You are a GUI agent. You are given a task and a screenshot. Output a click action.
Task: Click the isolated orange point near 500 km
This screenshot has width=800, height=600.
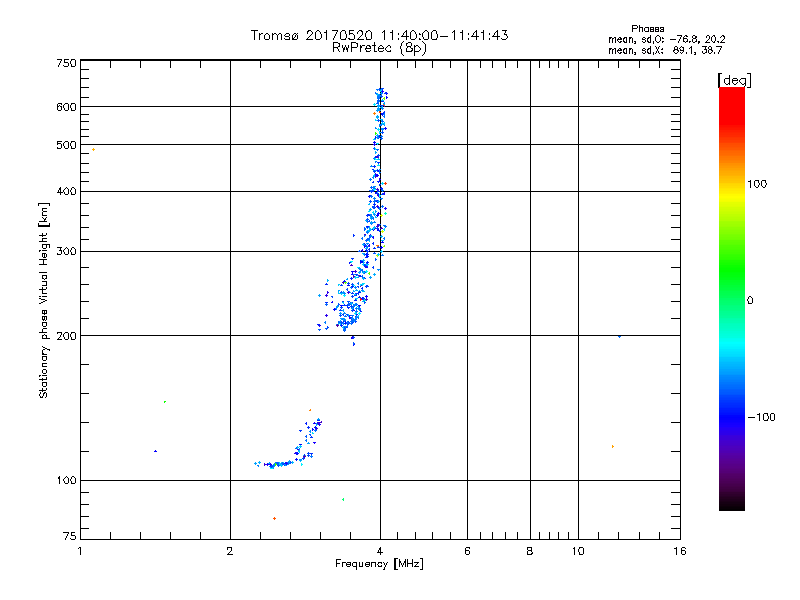coord(93,149)
